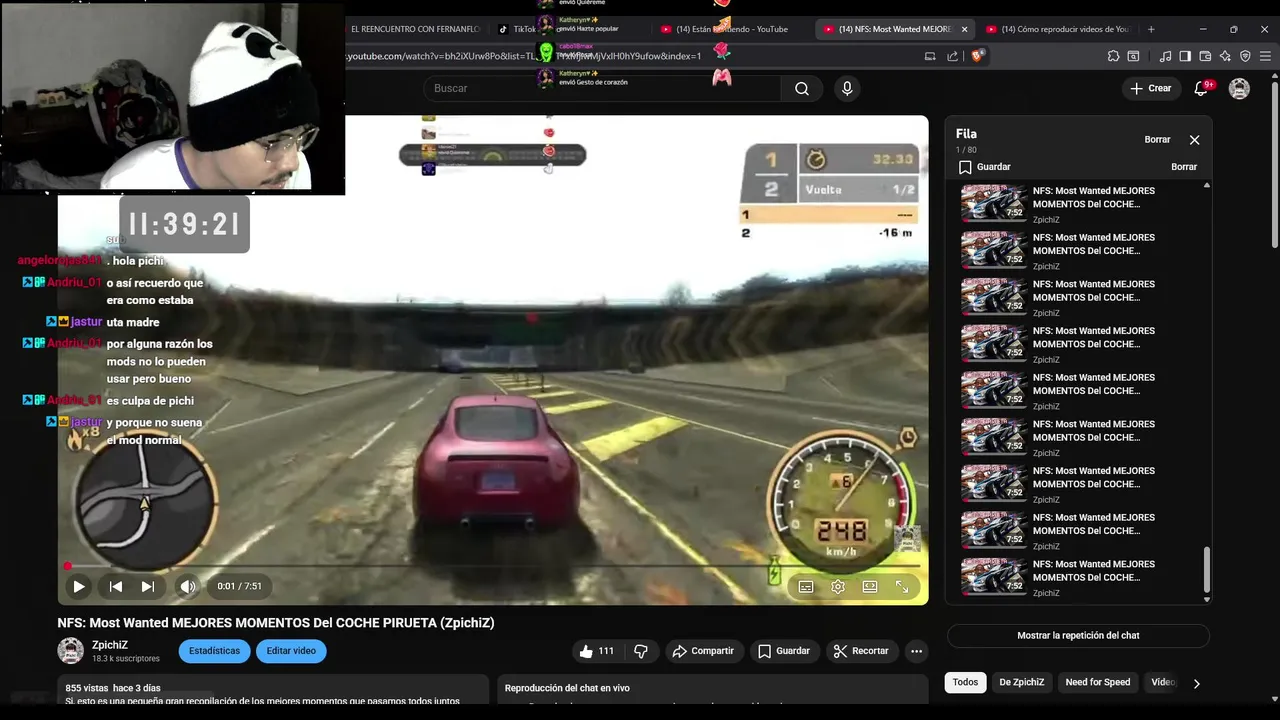The image size is (1280, 720).
Task: Select the Todos filter chip
Action: click(x=965, y=682)
